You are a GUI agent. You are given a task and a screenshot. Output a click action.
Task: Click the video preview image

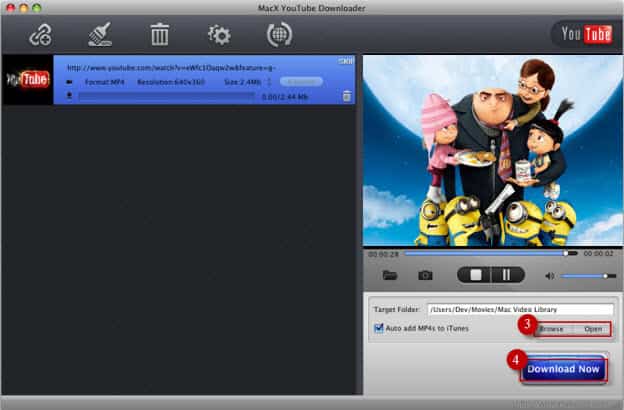[x=493, y=151]
